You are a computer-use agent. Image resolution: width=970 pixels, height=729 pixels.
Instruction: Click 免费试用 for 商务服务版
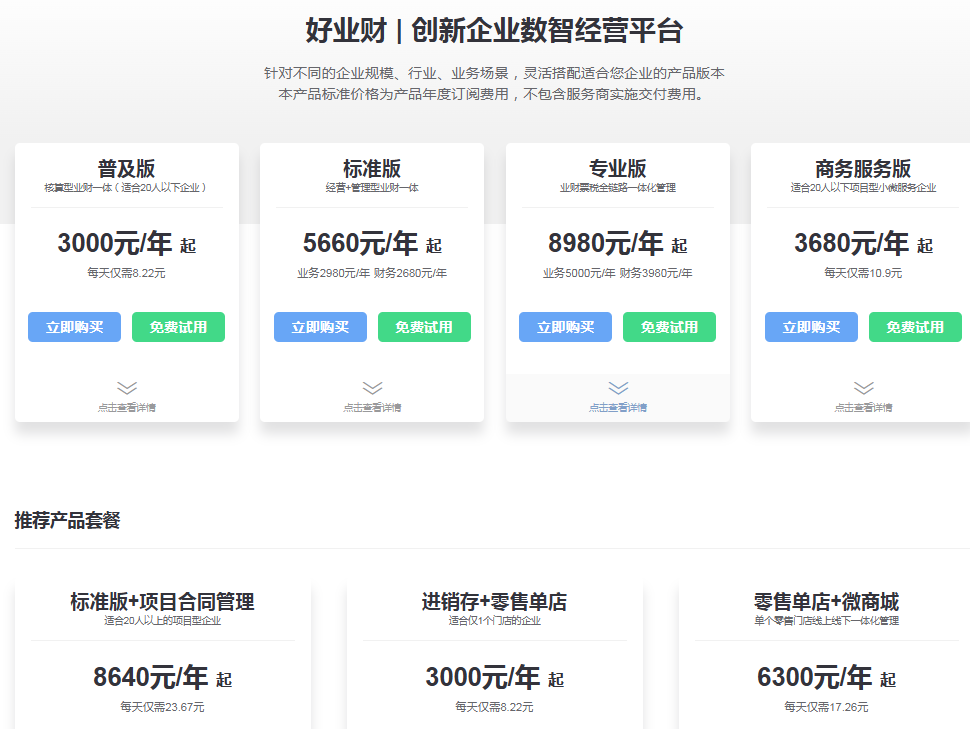point(915,327)
